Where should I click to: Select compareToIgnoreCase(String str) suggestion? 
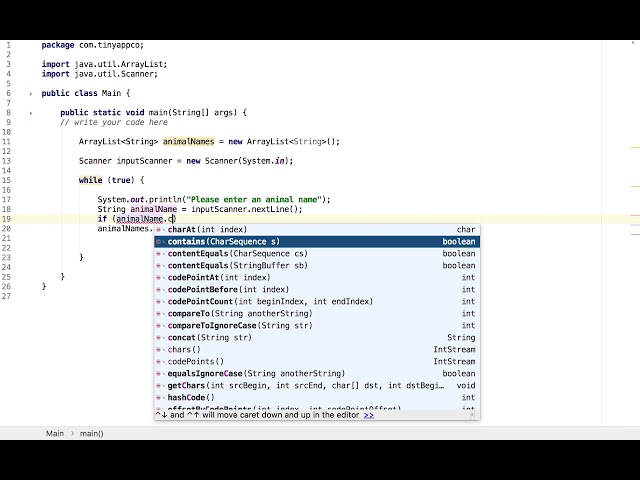click(x=317, y=325)
